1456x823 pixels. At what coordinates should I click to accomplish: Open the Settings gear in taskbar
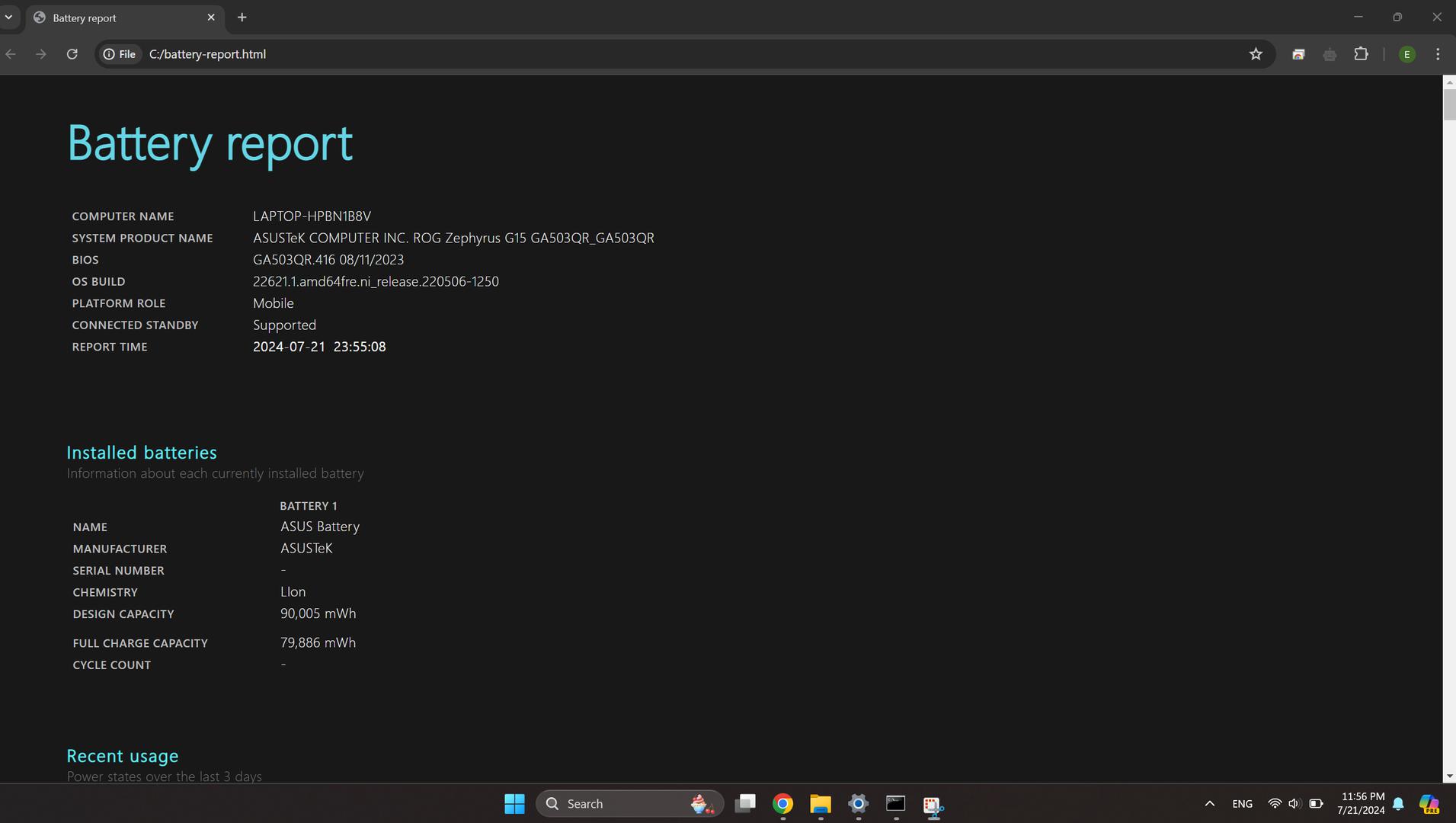(858, 804)
